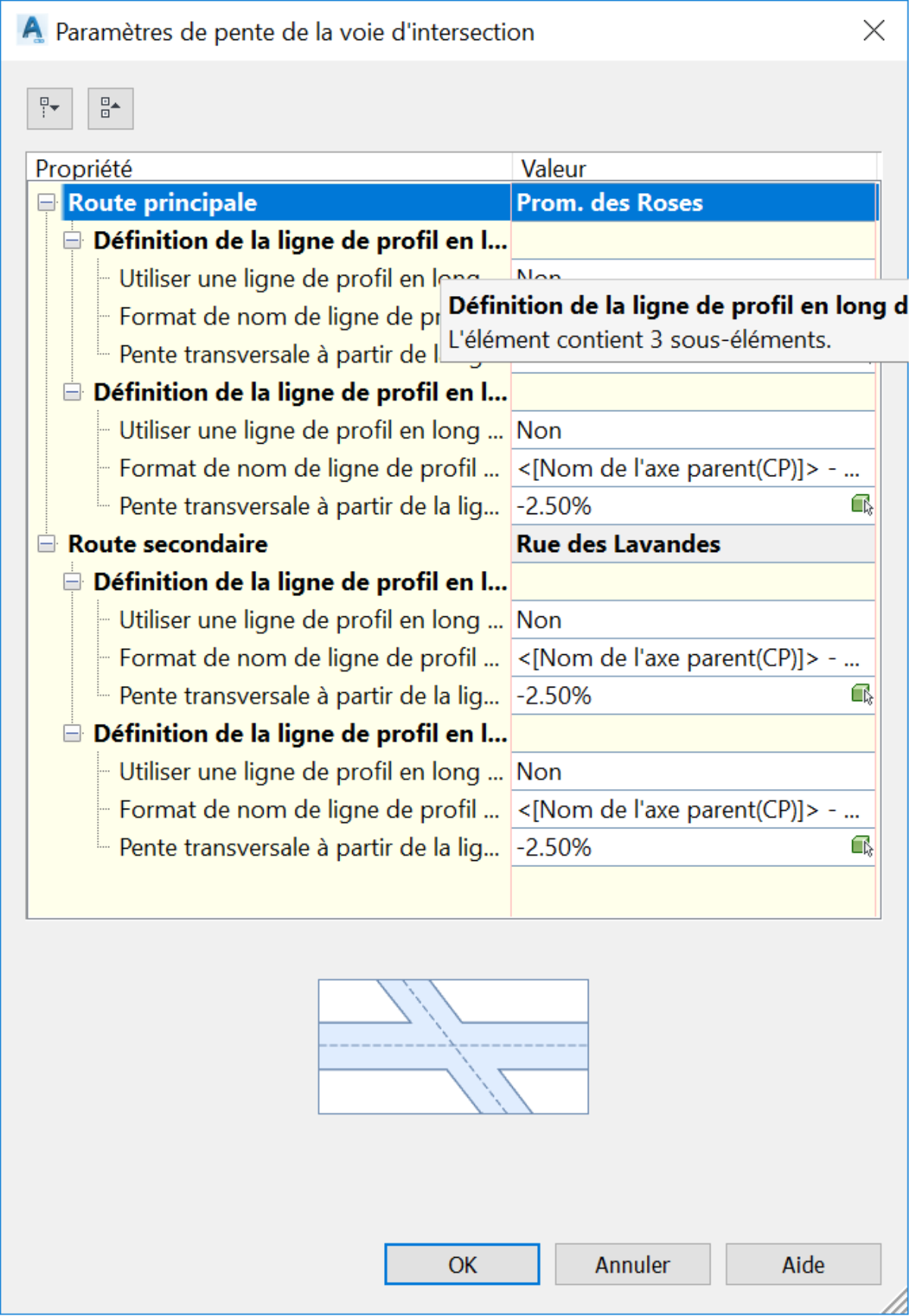Screen dimensions: 909x1316
Task: Collapse first Définition de la ligne de profil node
Action: point(72,241)
